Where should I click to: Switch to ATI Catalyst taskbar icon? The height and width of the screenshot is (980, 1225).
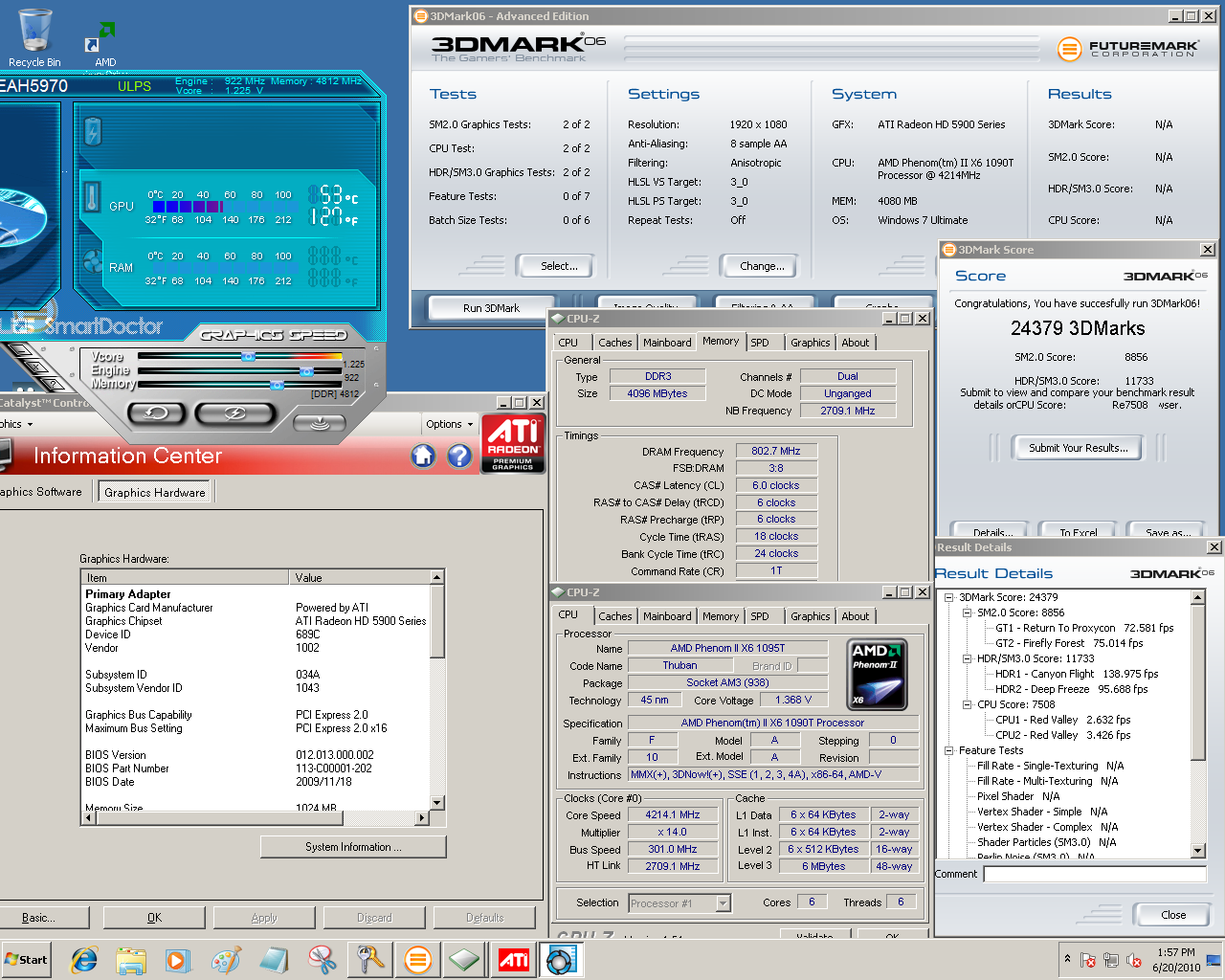tap(513, 959)
